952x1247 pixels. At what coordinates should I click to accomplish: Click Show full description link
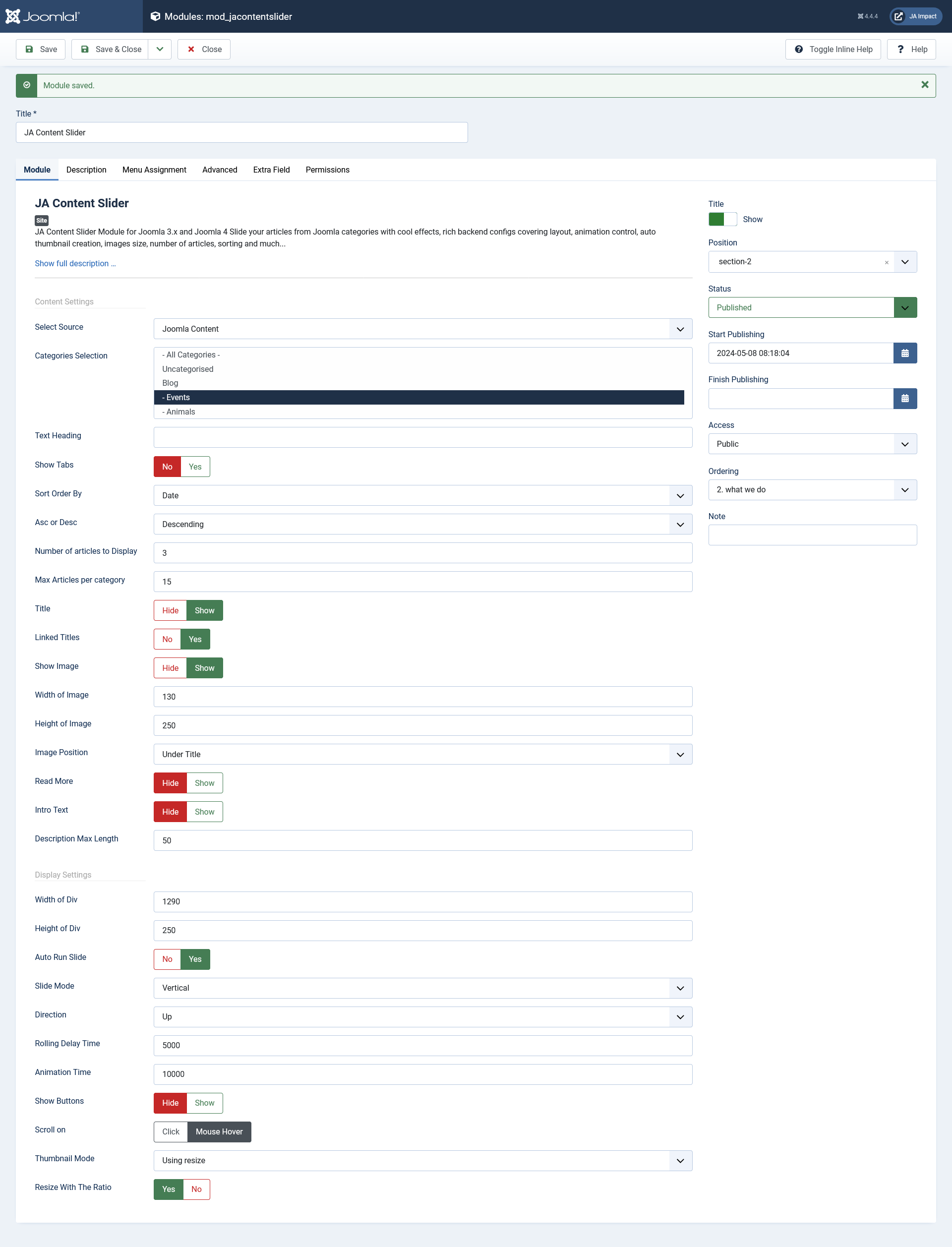[x=75, y=263]
